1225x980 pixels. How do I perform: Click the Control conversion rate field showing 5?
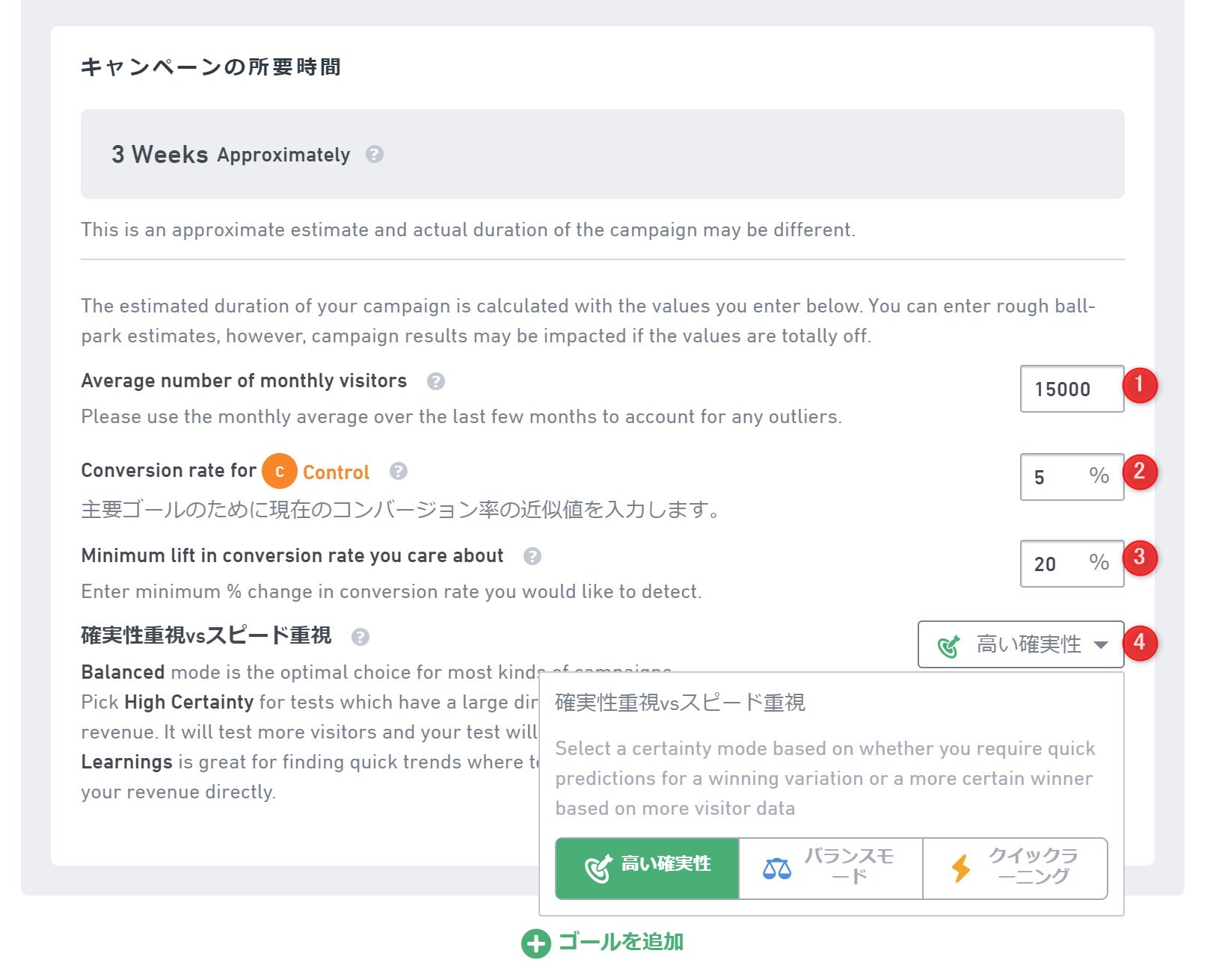1072,477
